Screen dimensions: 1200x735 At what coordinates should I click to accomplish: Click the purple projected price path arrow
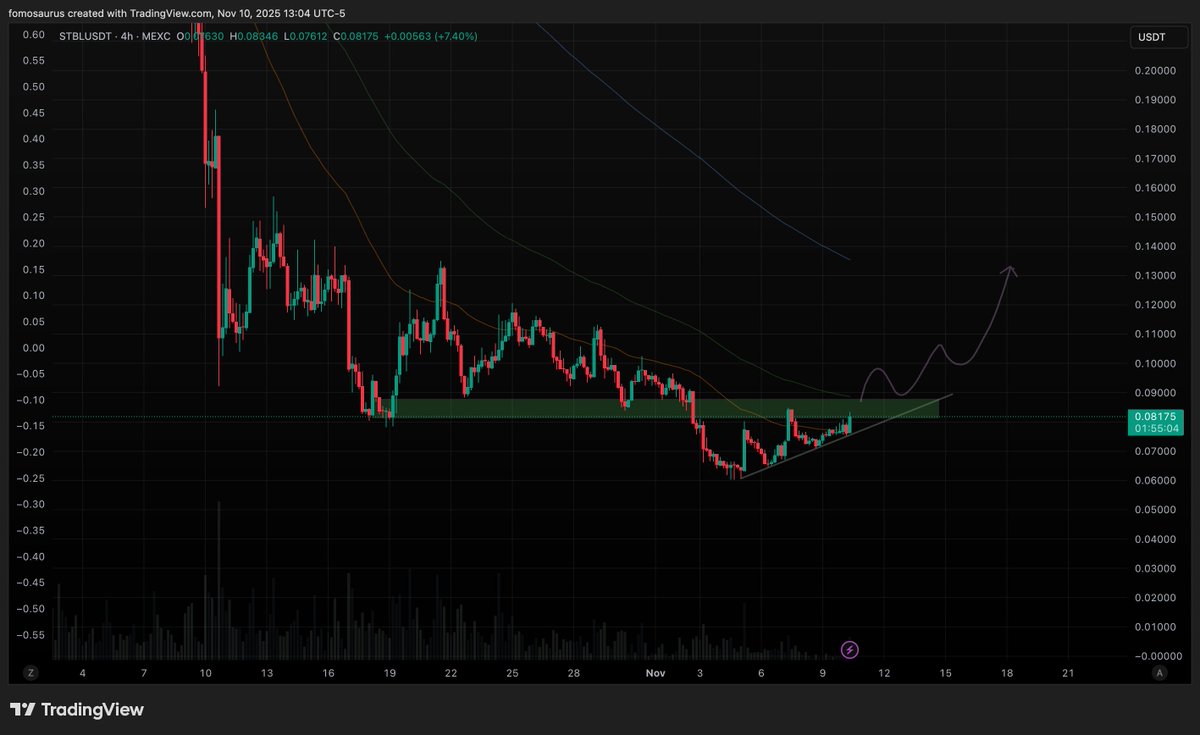(x=938, y=335)
